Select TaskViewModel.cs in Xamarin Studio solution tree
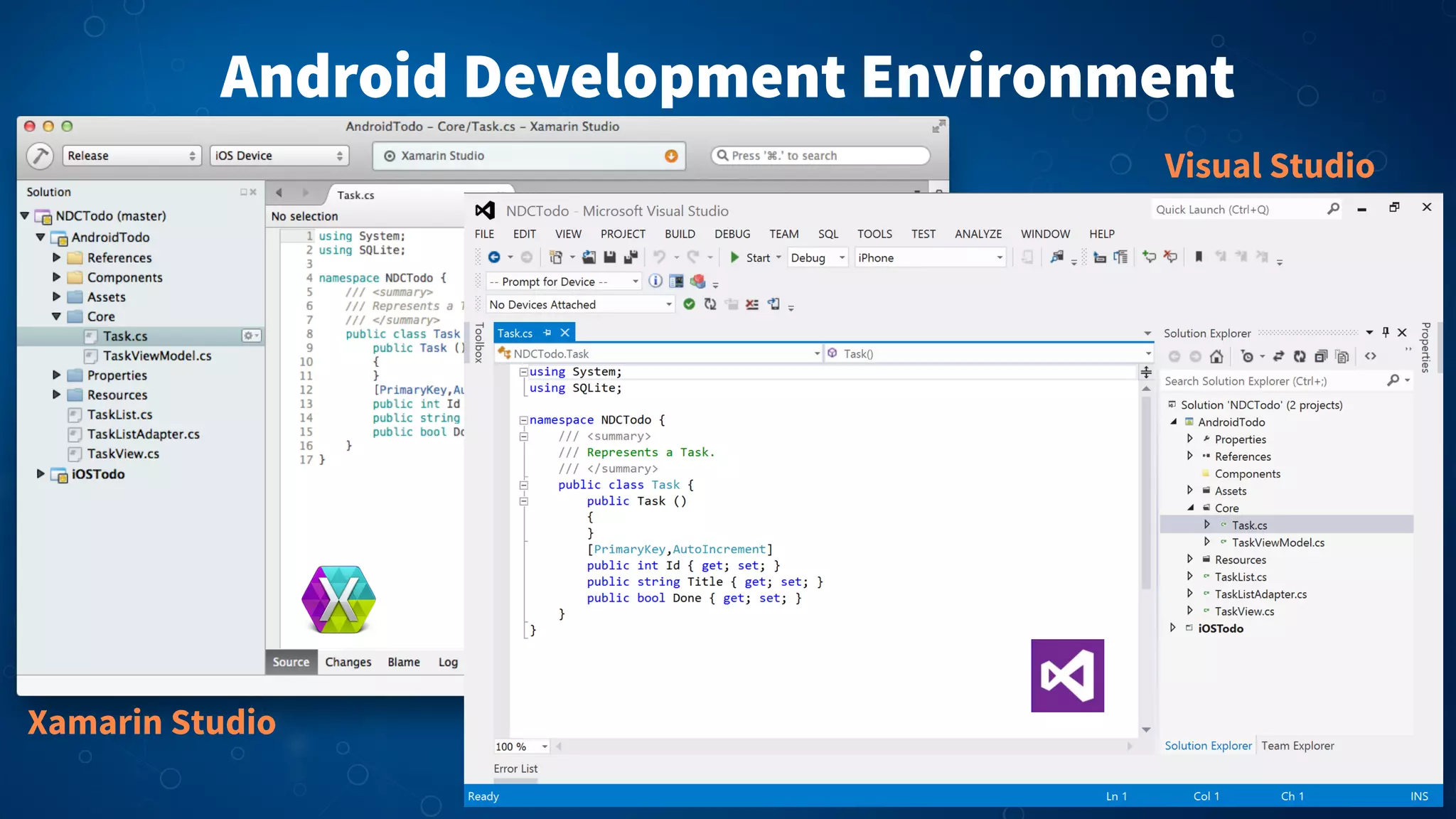 (157, 355)
